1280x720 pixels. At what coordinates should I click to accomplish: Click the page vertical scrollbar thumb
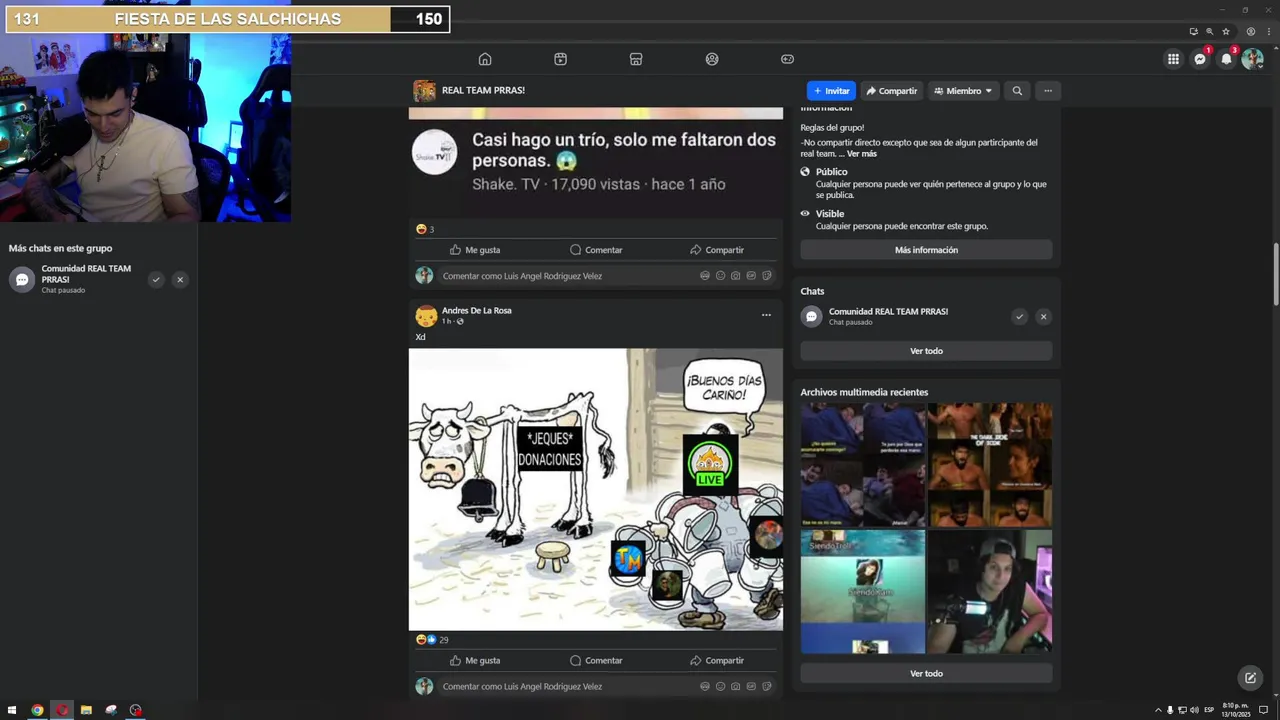click(1276, 275)
